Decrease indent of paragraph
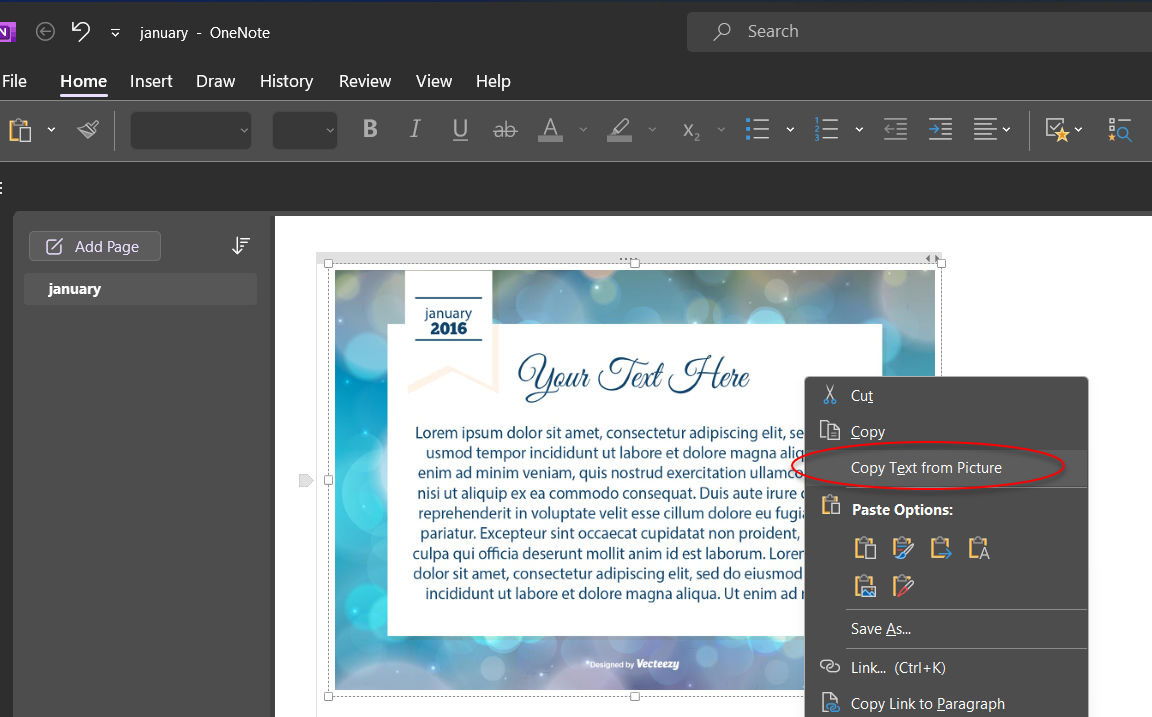This screenshot has height=717, width=1152. 895,130
